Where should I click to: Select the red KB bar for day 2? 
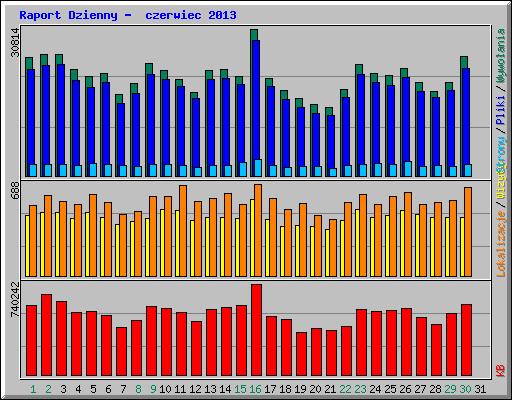46,335
